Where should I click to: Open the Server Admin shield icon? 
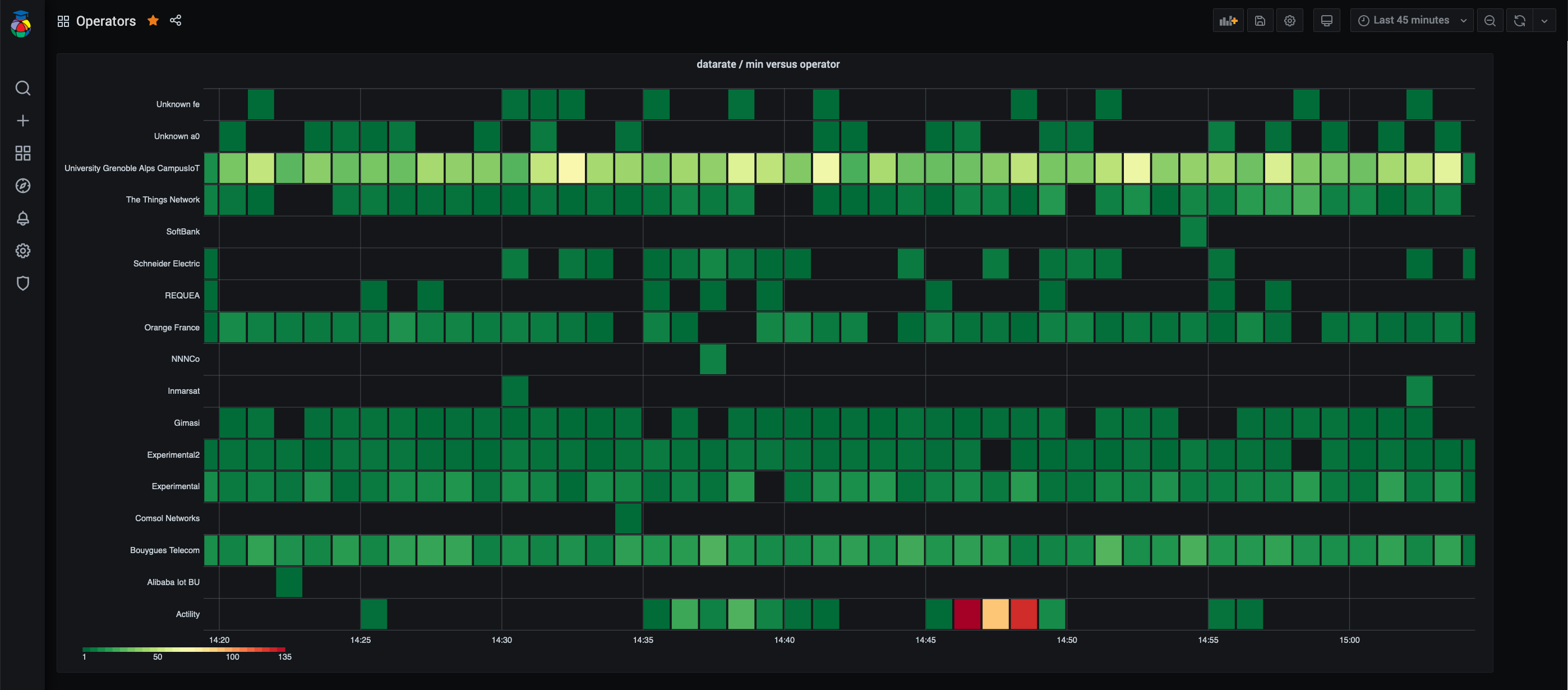22,283
